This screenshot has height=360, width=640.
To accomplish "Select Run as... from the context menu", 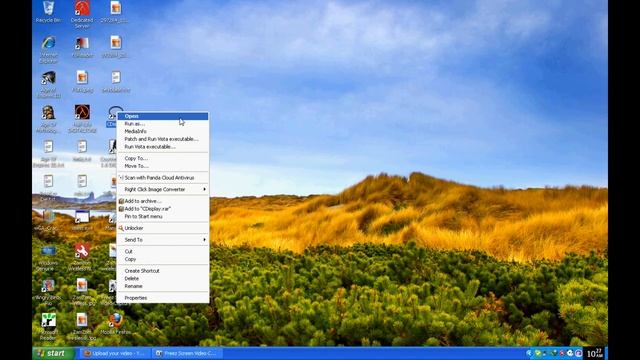I will [163, 124].
